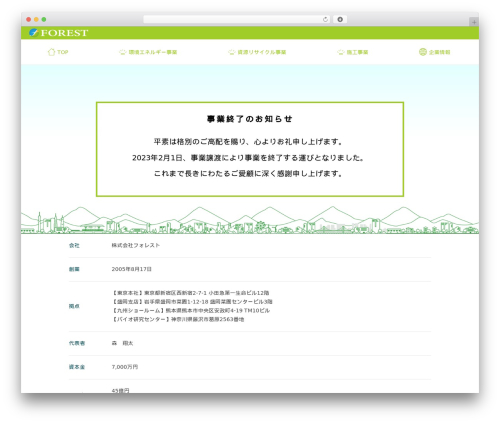This screenshot has height=423, width=500.
Task: Click the 【東京本社】 address line
Action: pyautogui.click(x=191, y=293)
